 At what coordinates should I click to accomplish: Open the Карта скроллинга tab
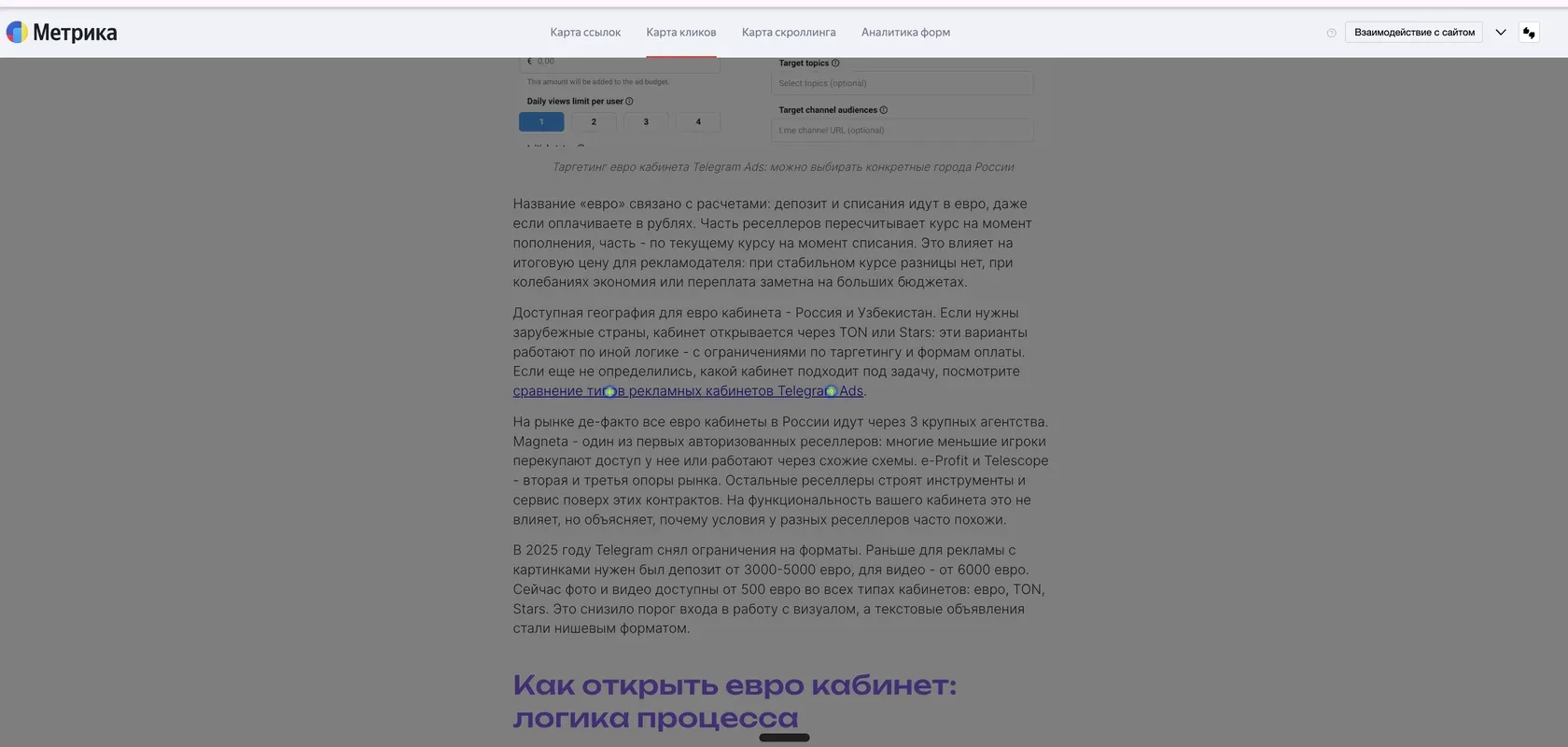[789, 33]
